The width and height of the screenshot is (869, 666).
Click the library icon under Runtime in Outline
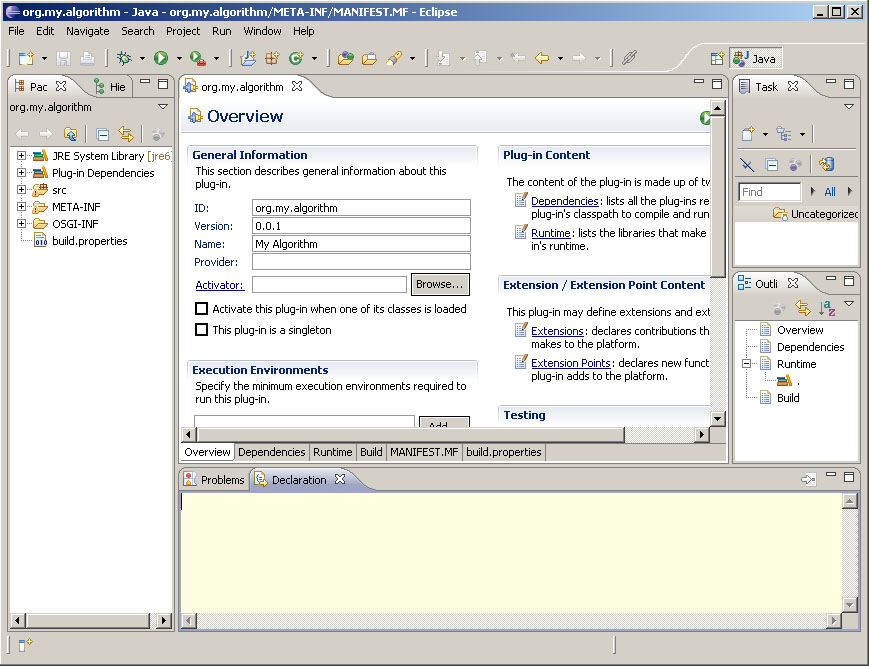(x=784, y=381)
